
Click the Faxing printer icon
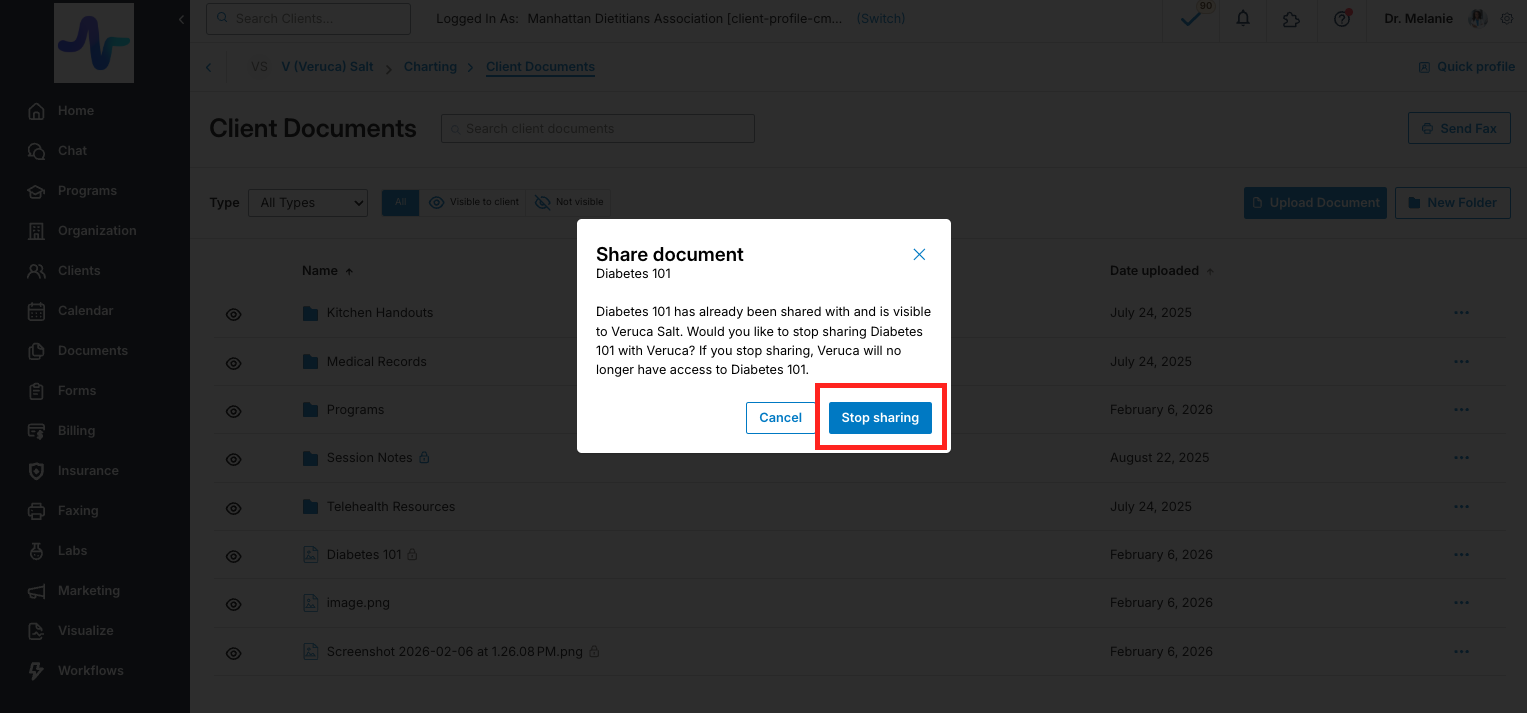click(37, 511)
